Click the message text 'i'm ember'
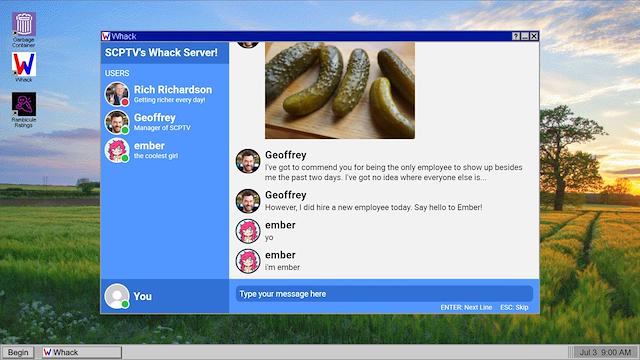640x360 pixels. tap(282, 267)
